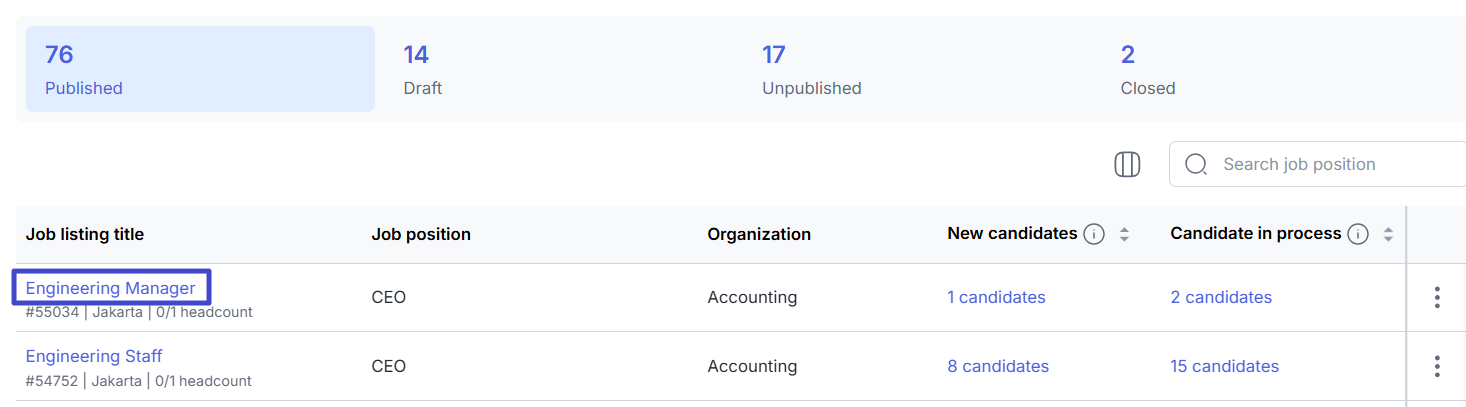Switch to the Closed tab

[x=1281, y=69]
